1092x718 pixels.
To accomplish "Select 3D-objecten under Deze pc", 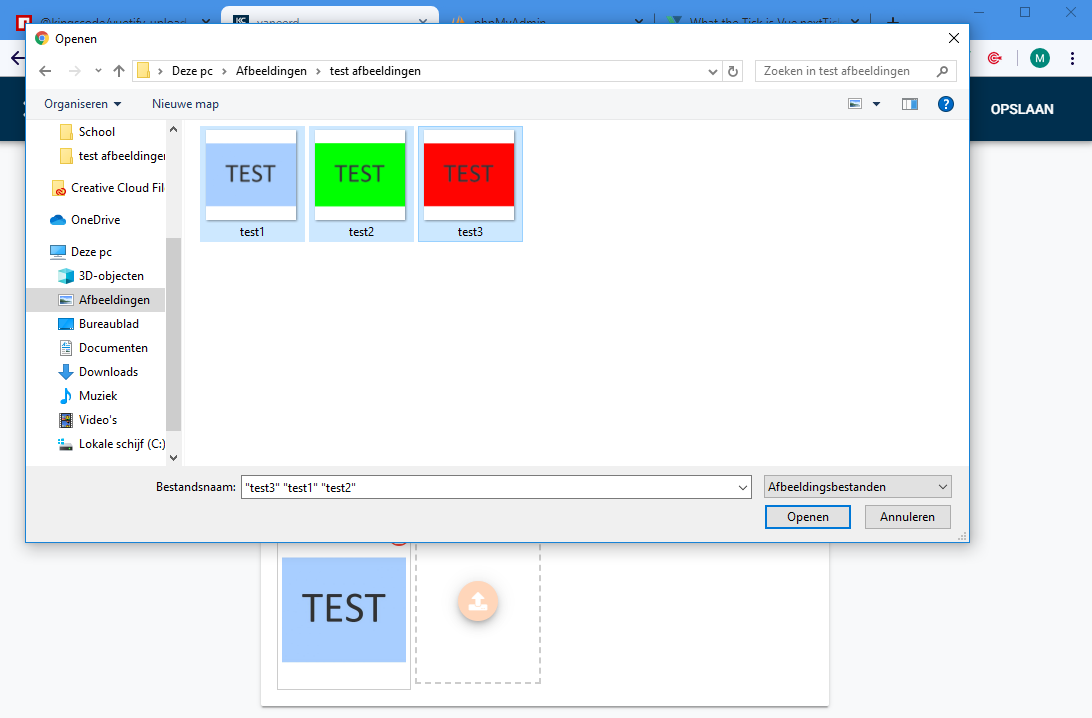I will [108, 275].
